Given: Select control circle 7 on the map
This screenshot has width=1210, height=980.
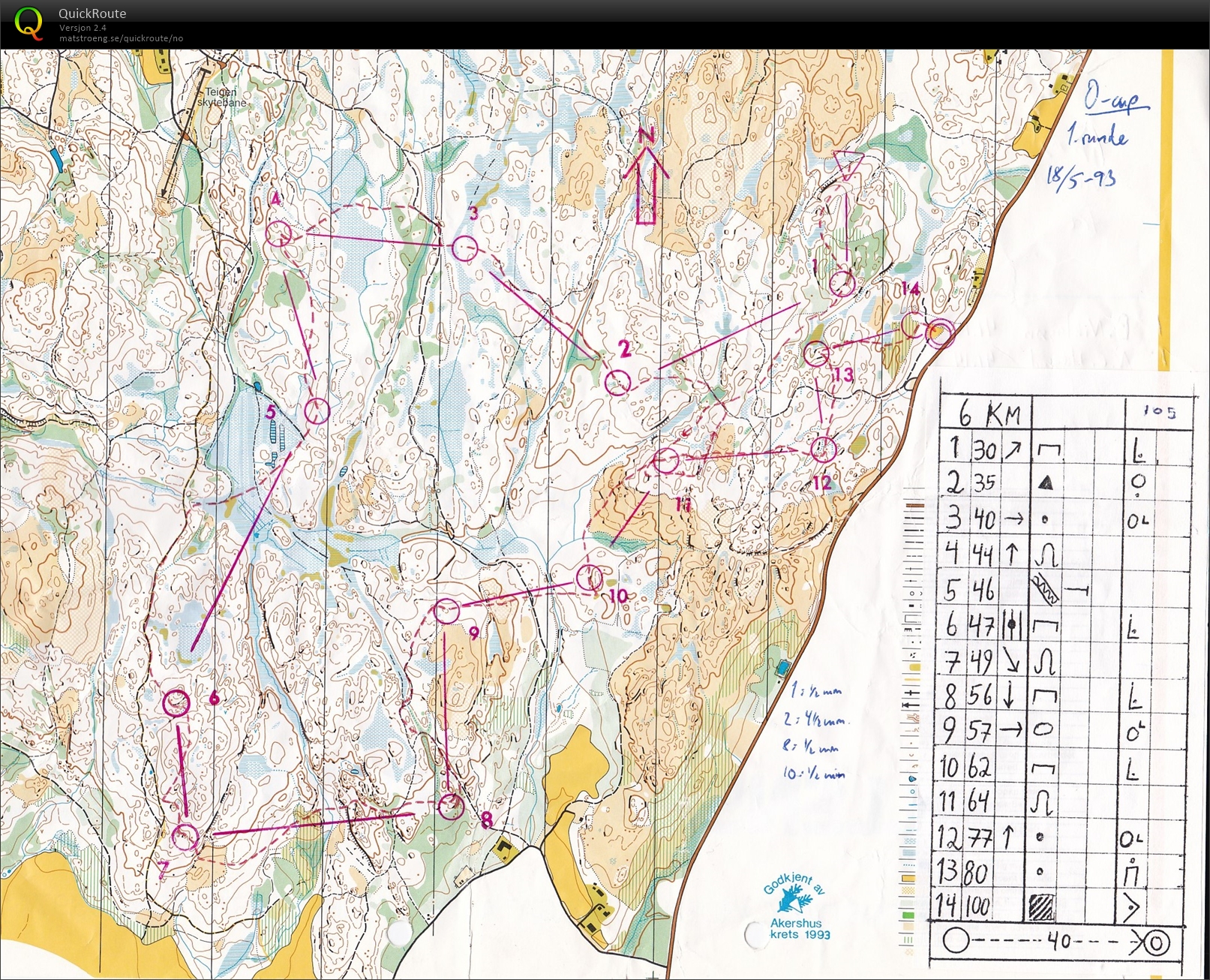Looking at the screenshot, I should coord(185,837).
